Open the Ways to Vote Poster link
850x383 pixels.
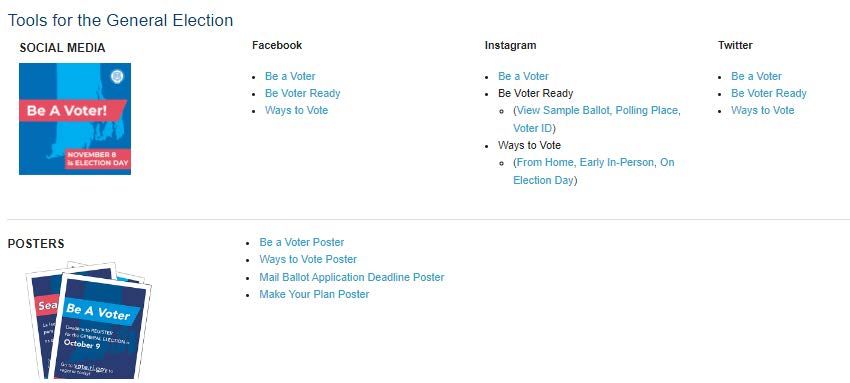[308, 259]
